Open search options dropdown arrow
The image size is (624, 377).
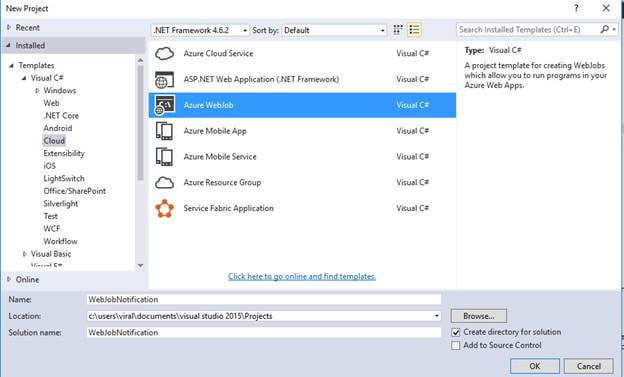coord(614,29)
